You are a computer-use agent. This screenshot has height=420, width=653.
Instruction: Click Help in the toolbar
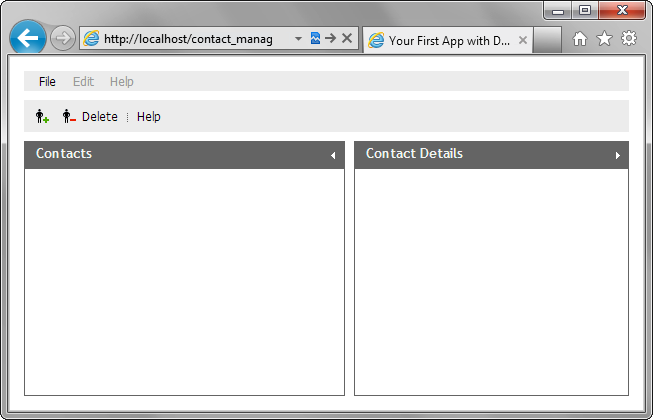(149, 117)
